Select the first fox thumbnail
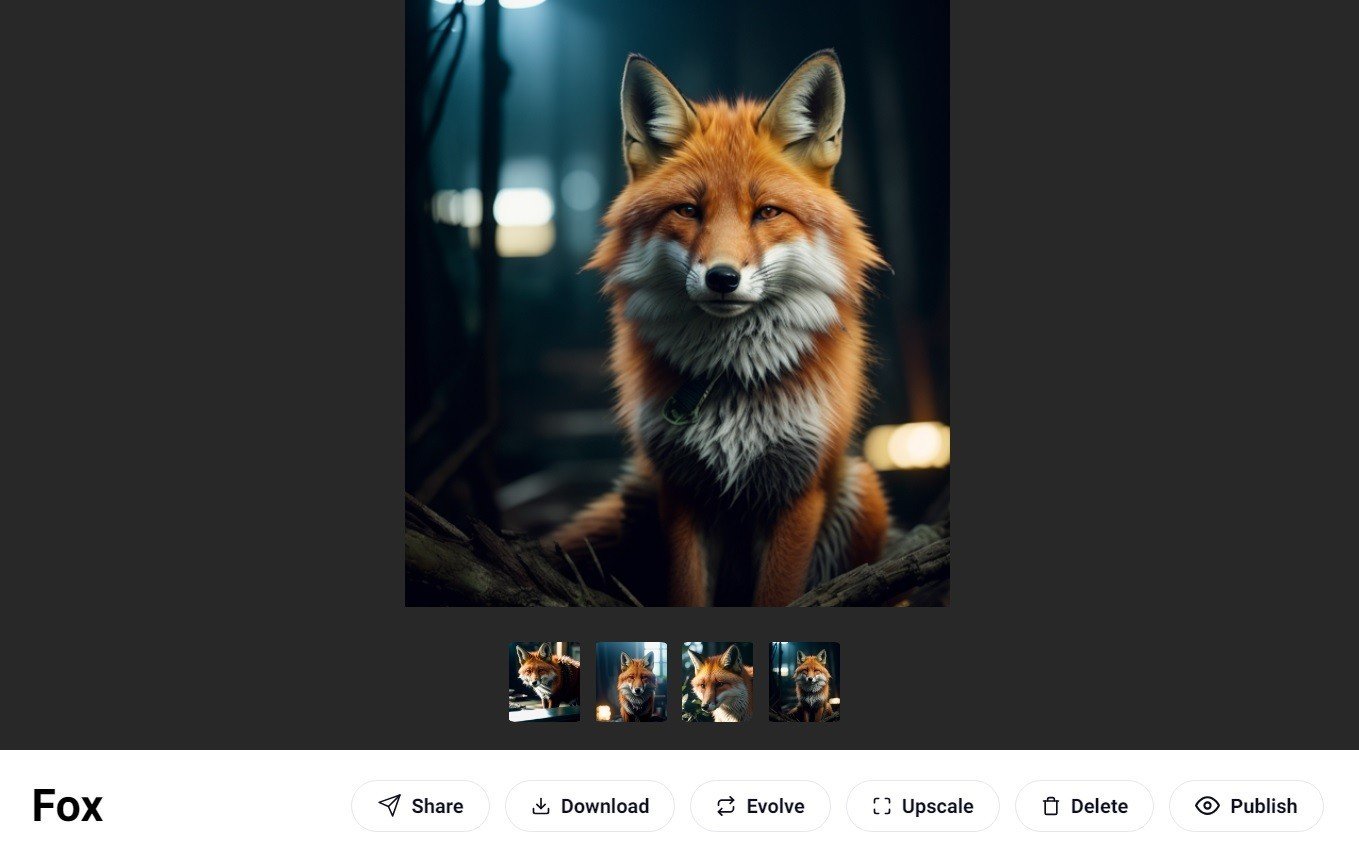 [x=544, y=682]
